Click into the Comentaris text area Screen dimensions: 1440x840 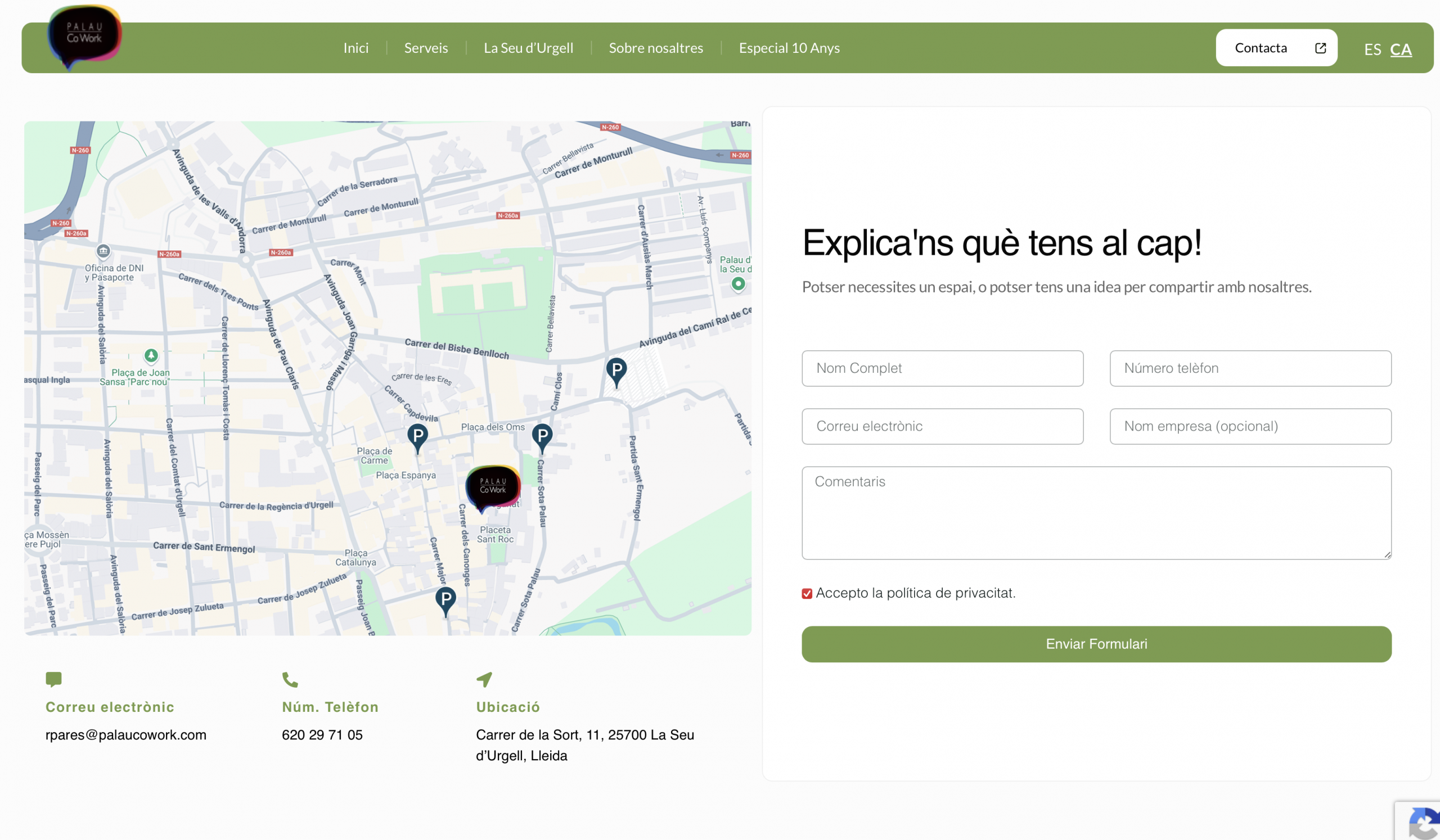pyautogui.click(x=1096, y=513)
